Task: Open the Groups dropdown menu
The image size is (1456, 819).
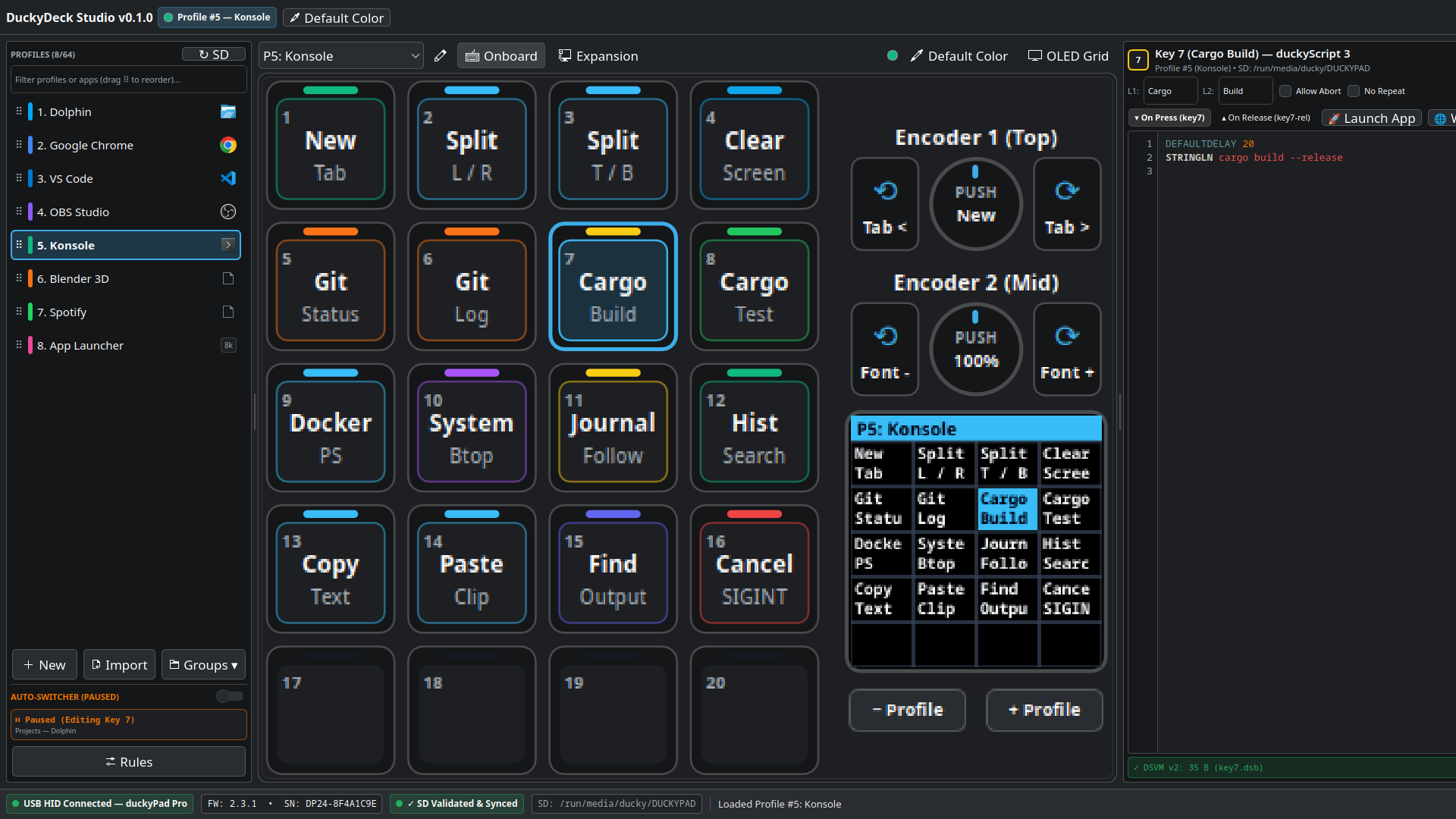Action: [202, 665]
